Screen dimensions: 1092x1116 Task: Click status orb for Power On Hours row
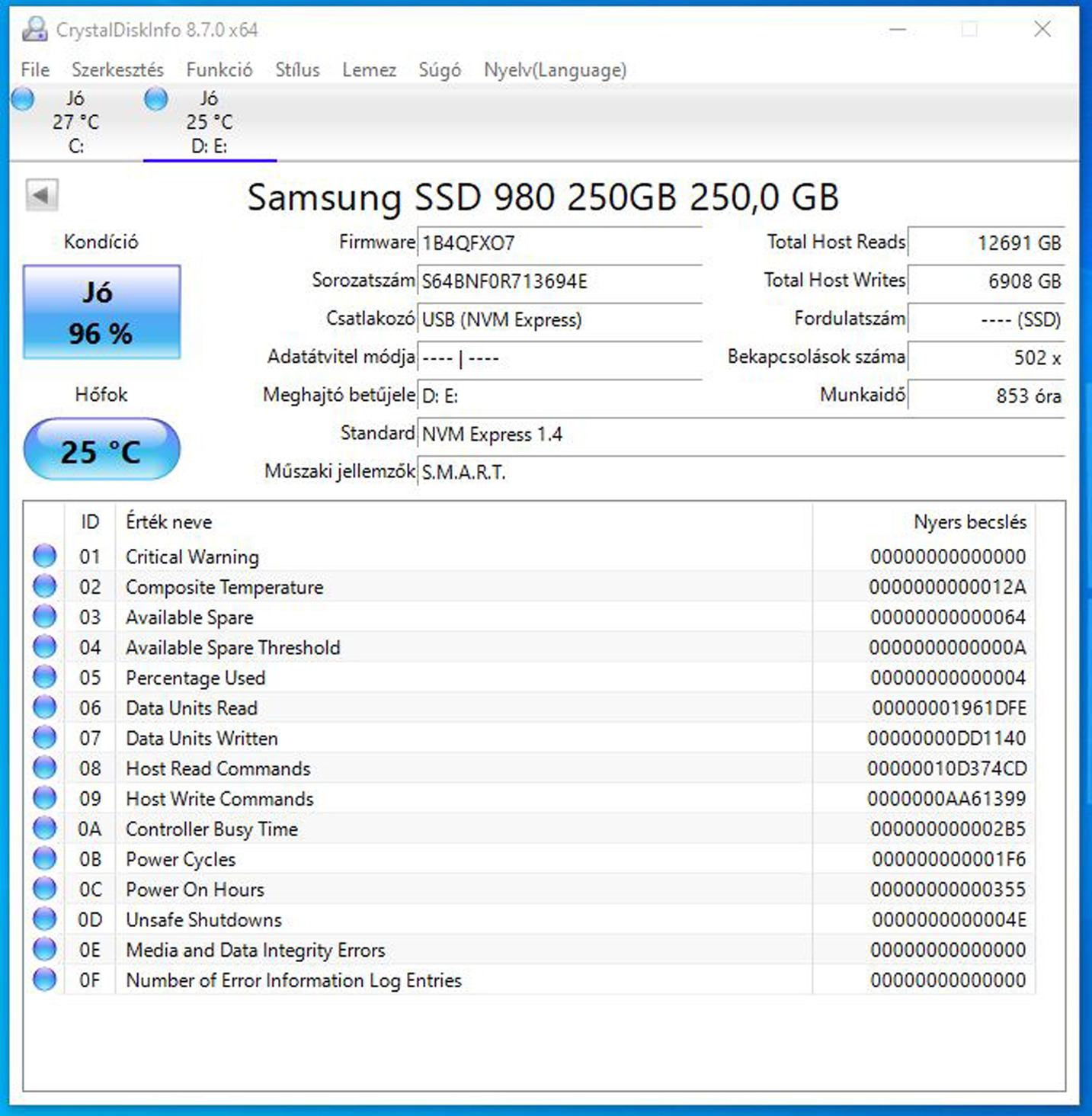coord(45,888)
